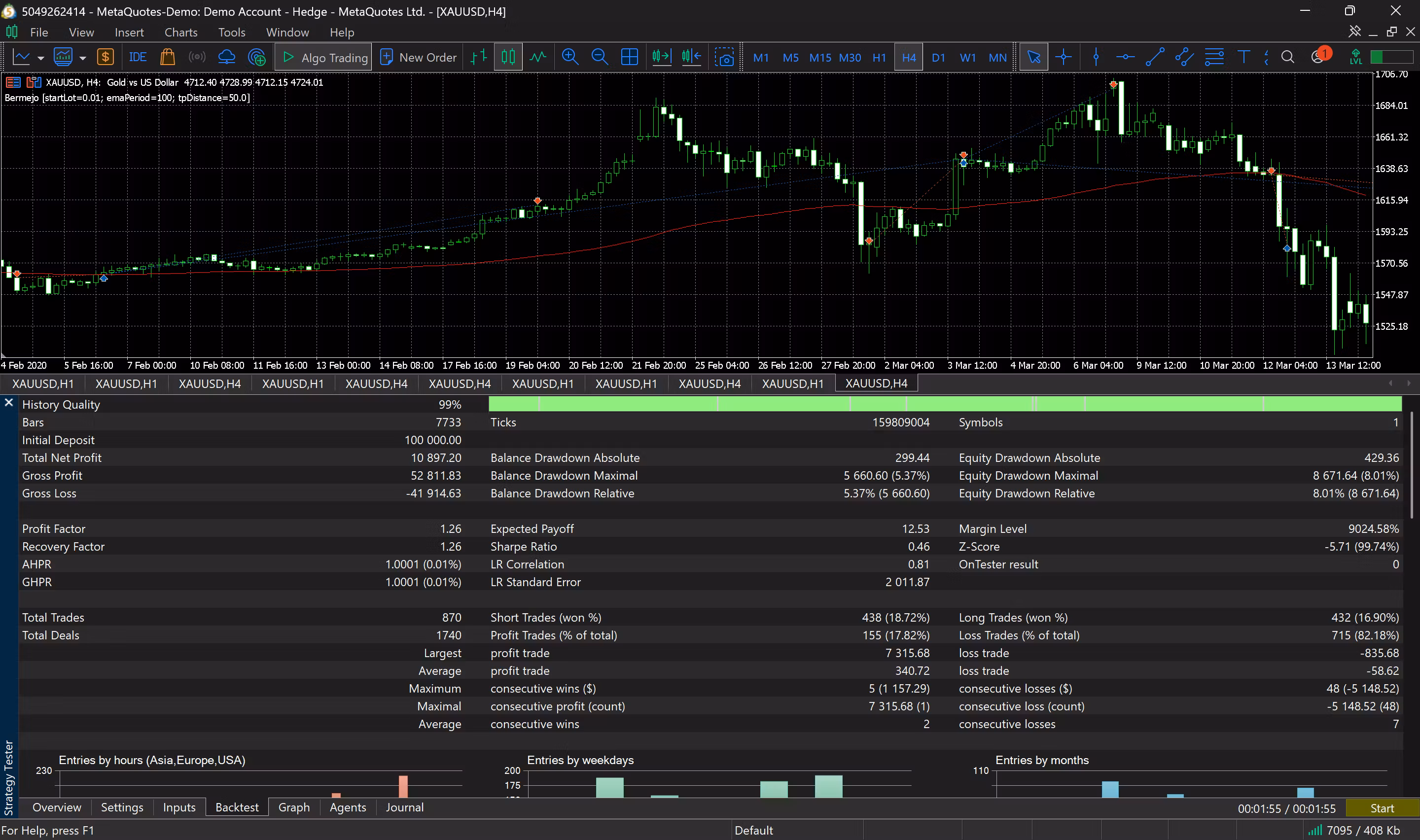
Task: Expand more drawing tools chevron
Action: [x=1266, y=57]
